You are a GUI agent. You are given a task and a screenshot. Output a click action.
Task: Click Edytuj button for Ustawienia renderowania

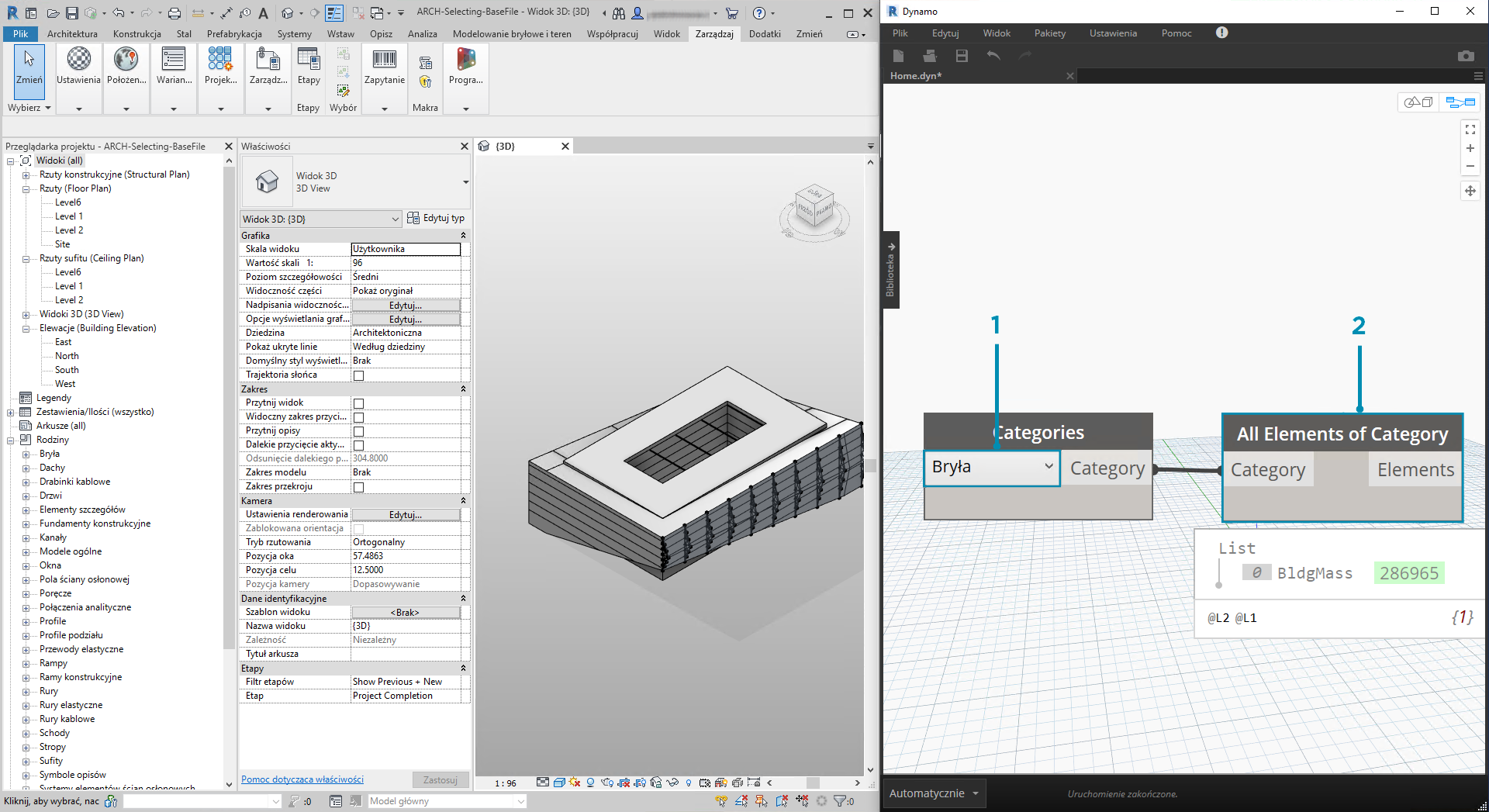point(406,514)
